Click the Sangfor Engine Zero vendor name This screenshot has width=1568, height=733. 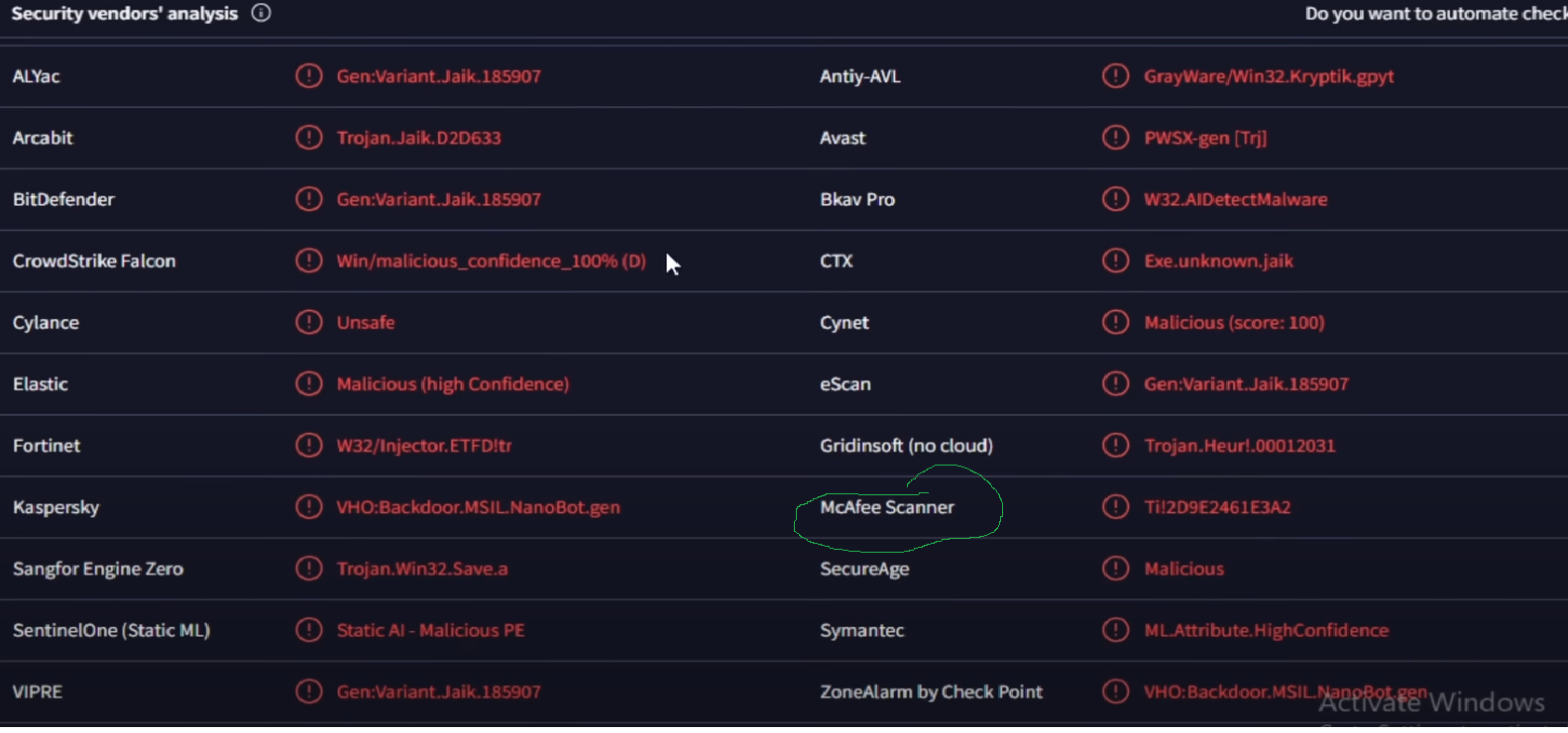tap(98, 569)
